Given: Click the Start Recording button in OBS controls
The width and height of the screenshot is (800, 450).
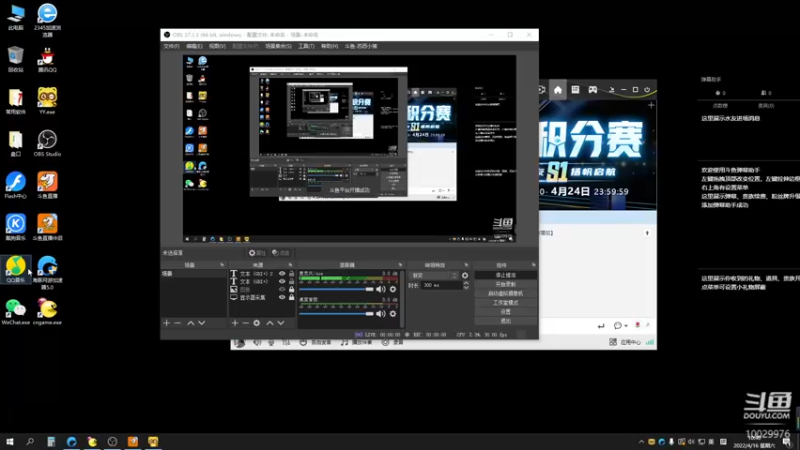Looking at the screenshot, I should (506, 284).
